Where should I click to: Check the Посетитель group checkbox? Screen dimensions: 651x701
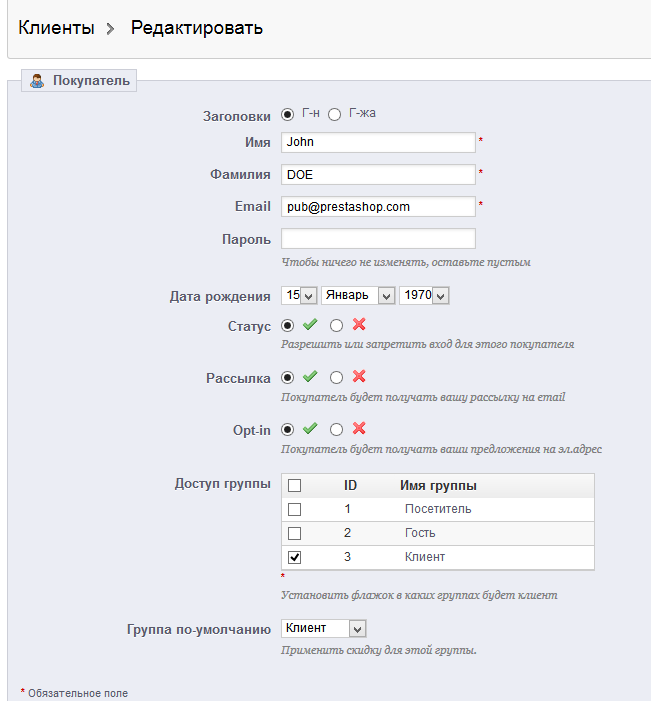tap(295, 509)
